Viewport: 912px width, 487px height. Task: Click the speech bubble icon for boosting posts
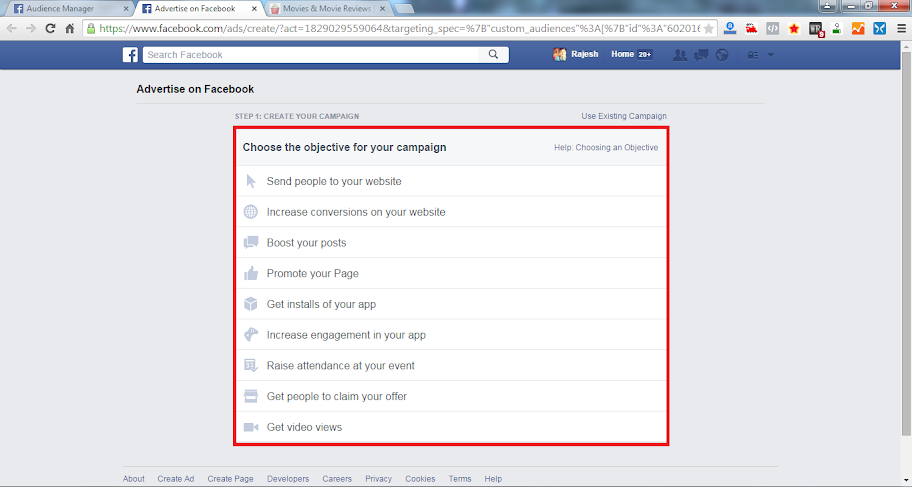[251, 243]
